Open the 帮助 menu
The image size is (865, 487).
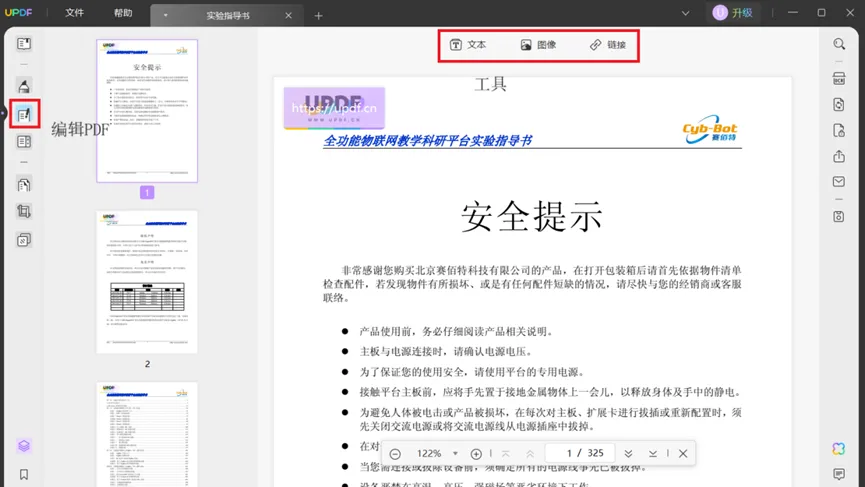122,14
